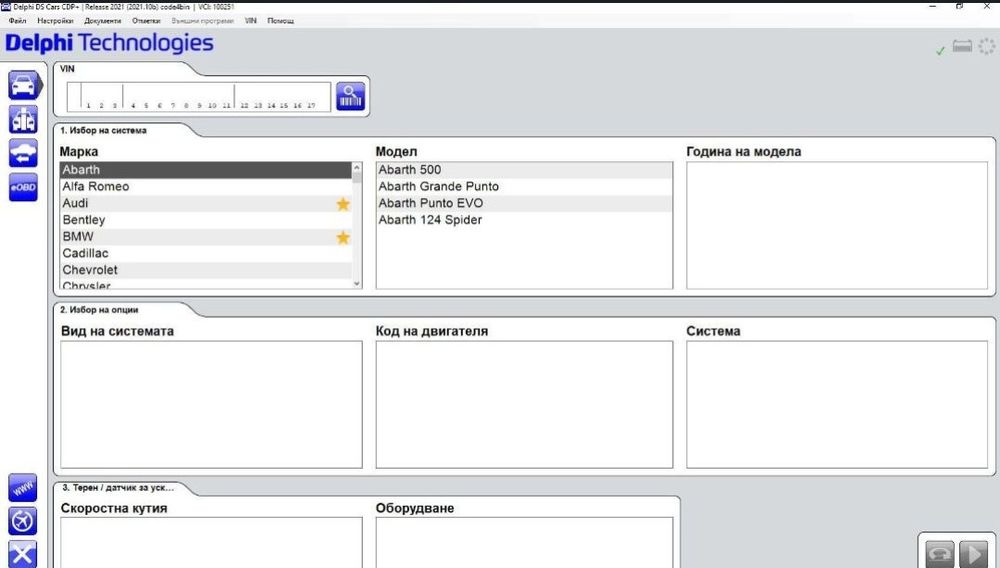The image size is (1000, 568).
Task: Select Chevrolet in the brand list
Action: pos(205,270)
